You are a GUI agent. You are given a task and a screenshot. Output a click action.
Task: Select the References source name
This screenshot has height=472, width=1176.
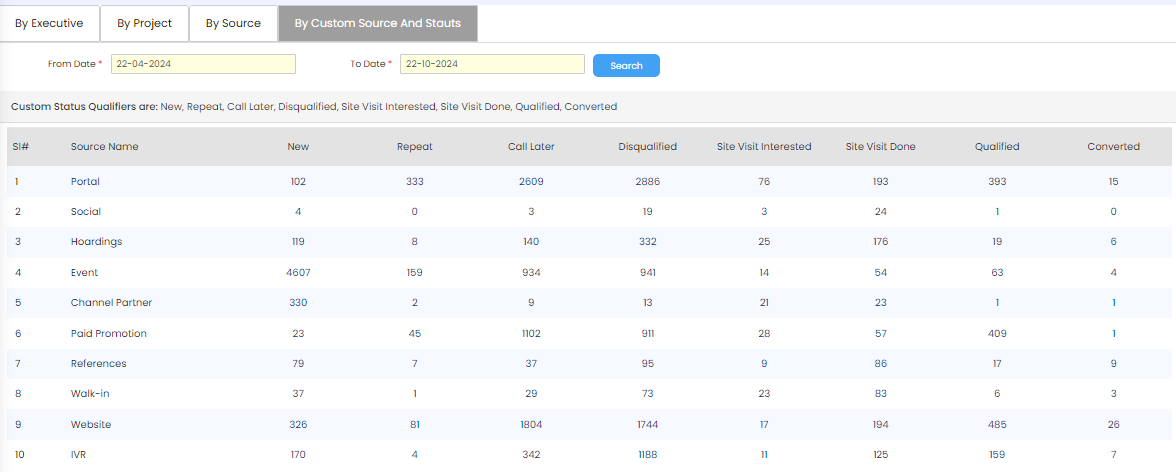(98, 363)
